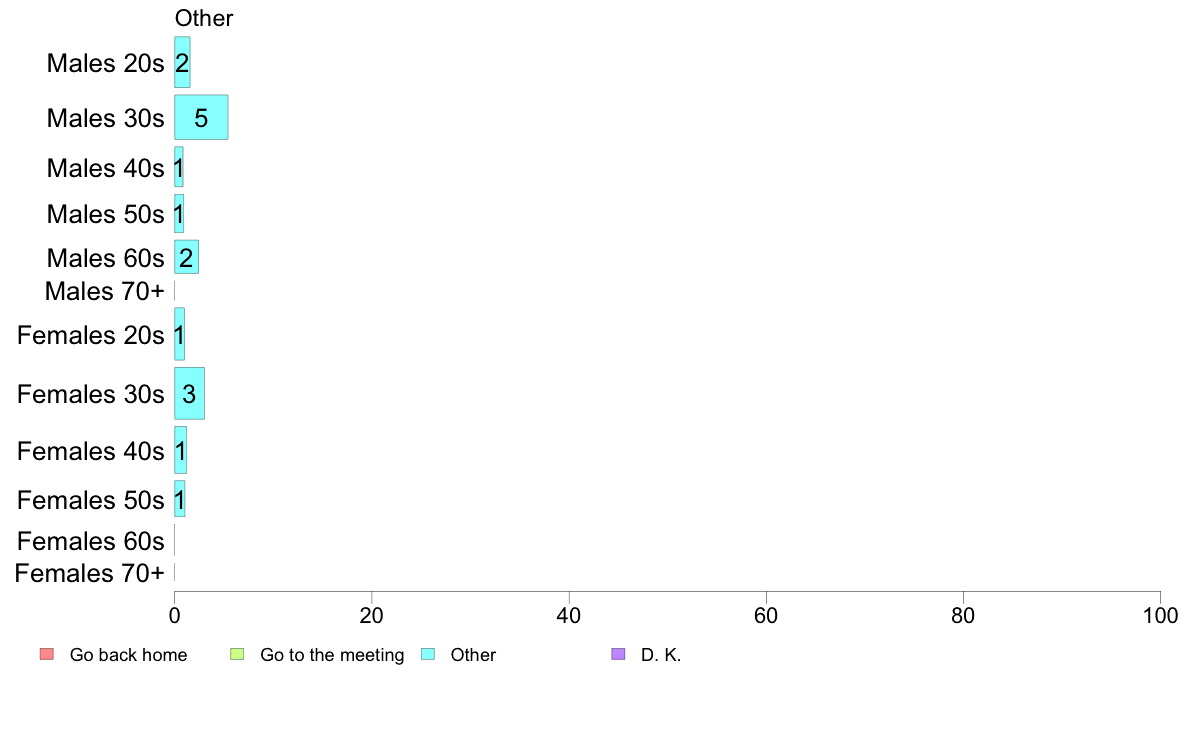
Task: Click the Other chart title
Action: pos(204,18)
